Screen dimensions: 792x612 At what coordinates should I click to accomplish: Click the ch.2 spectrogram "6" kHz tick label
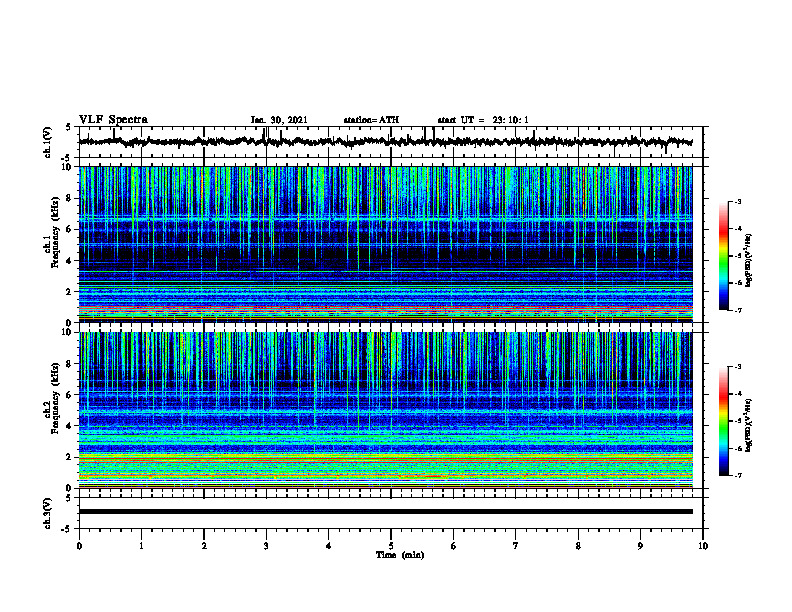[69, 395]
